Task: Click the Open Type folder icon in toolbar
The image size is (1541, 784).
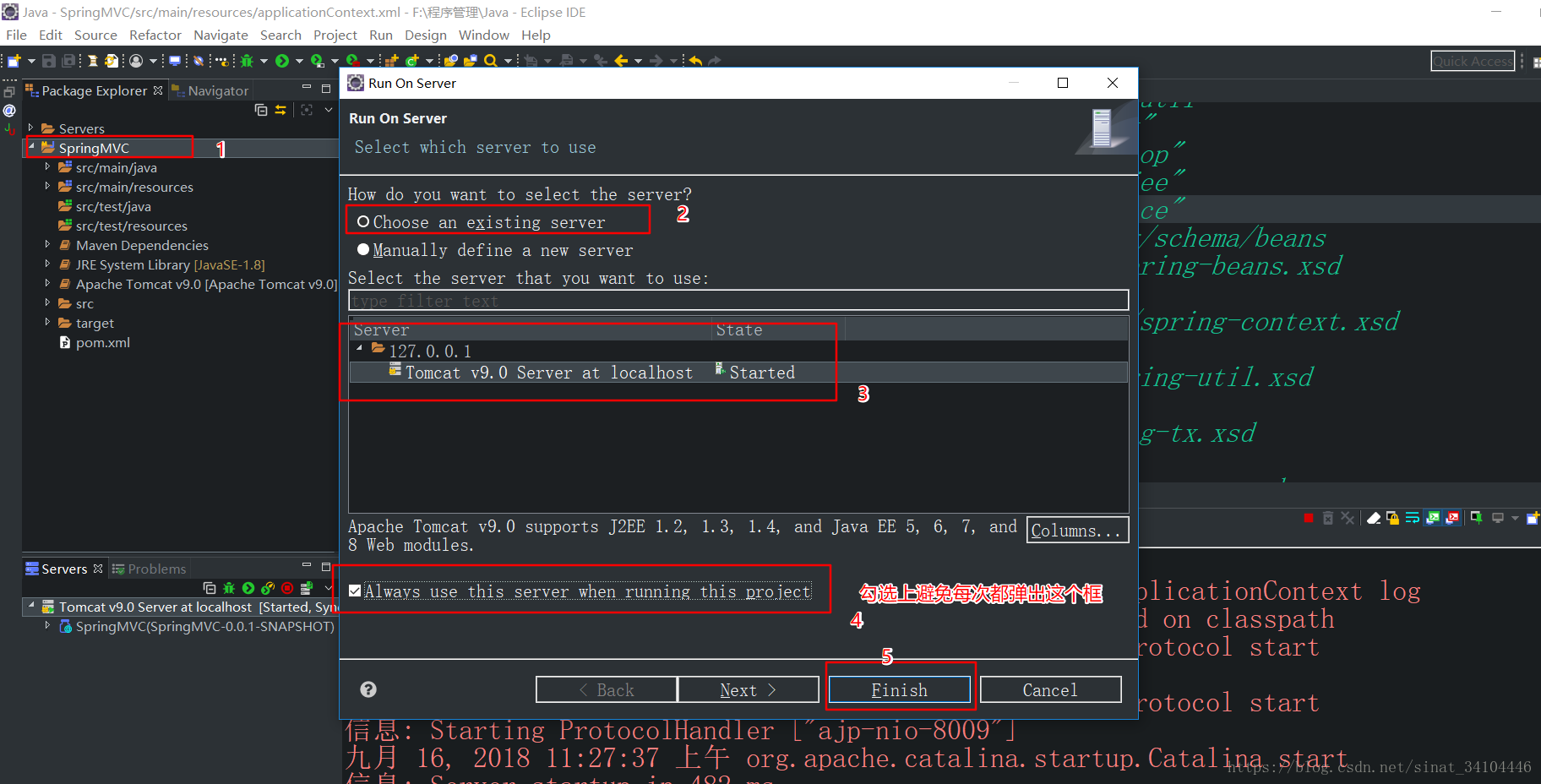Action: coord(450,61)
